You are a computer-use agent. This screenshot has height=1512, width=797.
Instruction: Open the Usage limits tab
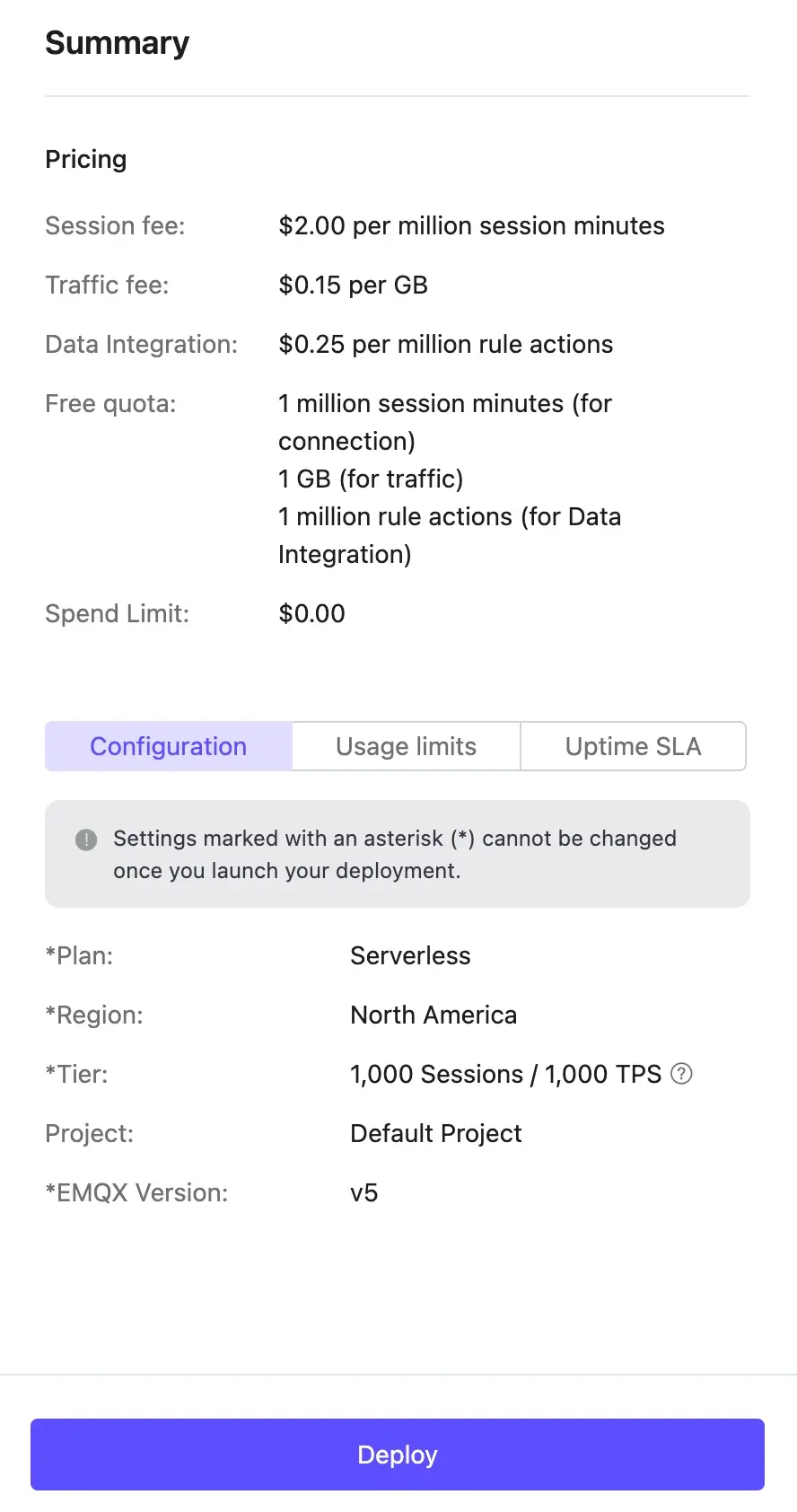click(406, 746)
